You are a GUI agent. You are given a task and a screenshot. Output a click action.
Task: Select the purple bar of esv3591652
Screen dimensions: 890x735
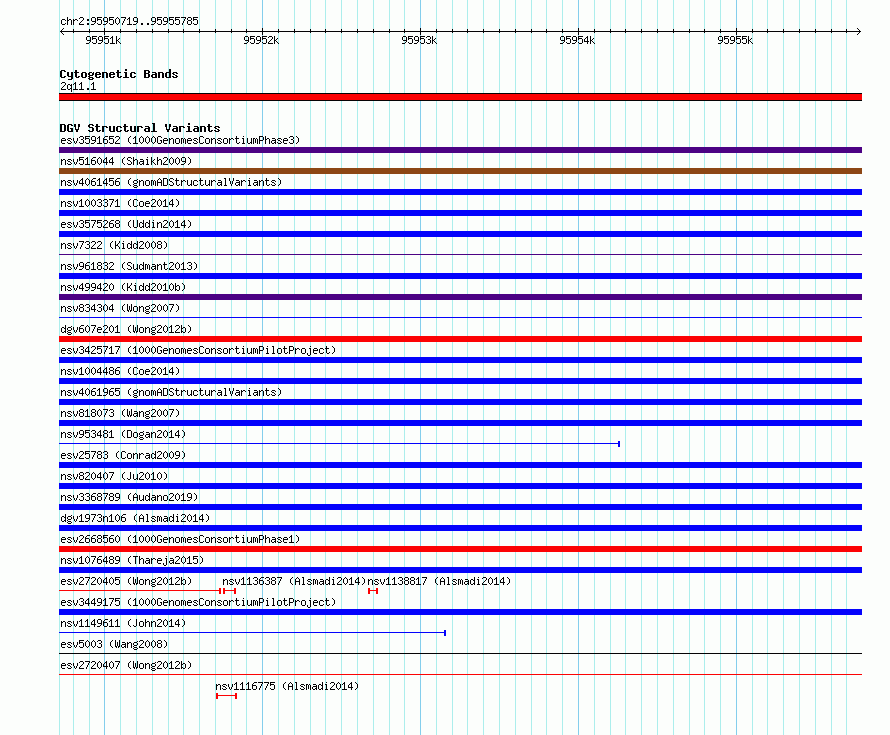[460, 150]
